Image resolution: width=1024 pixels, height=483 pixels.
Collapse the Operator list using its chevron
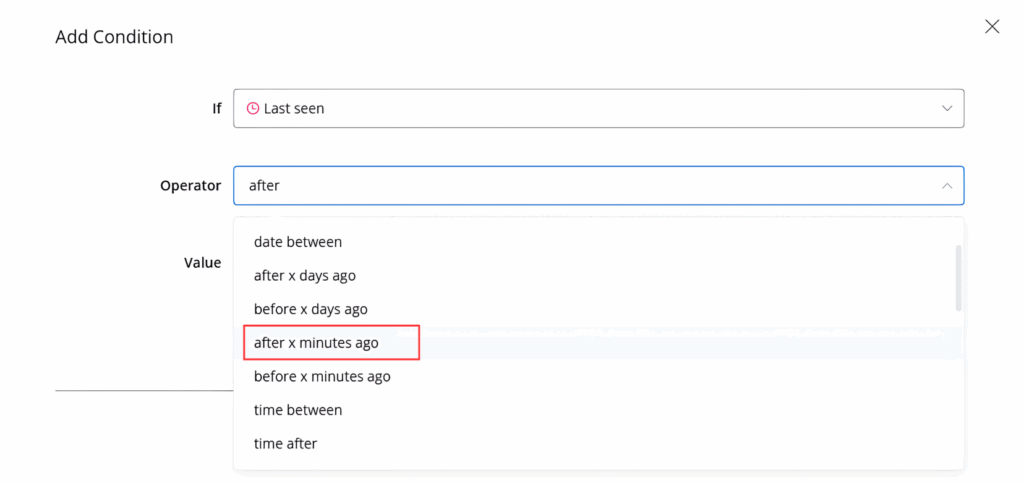pos(947,185)
